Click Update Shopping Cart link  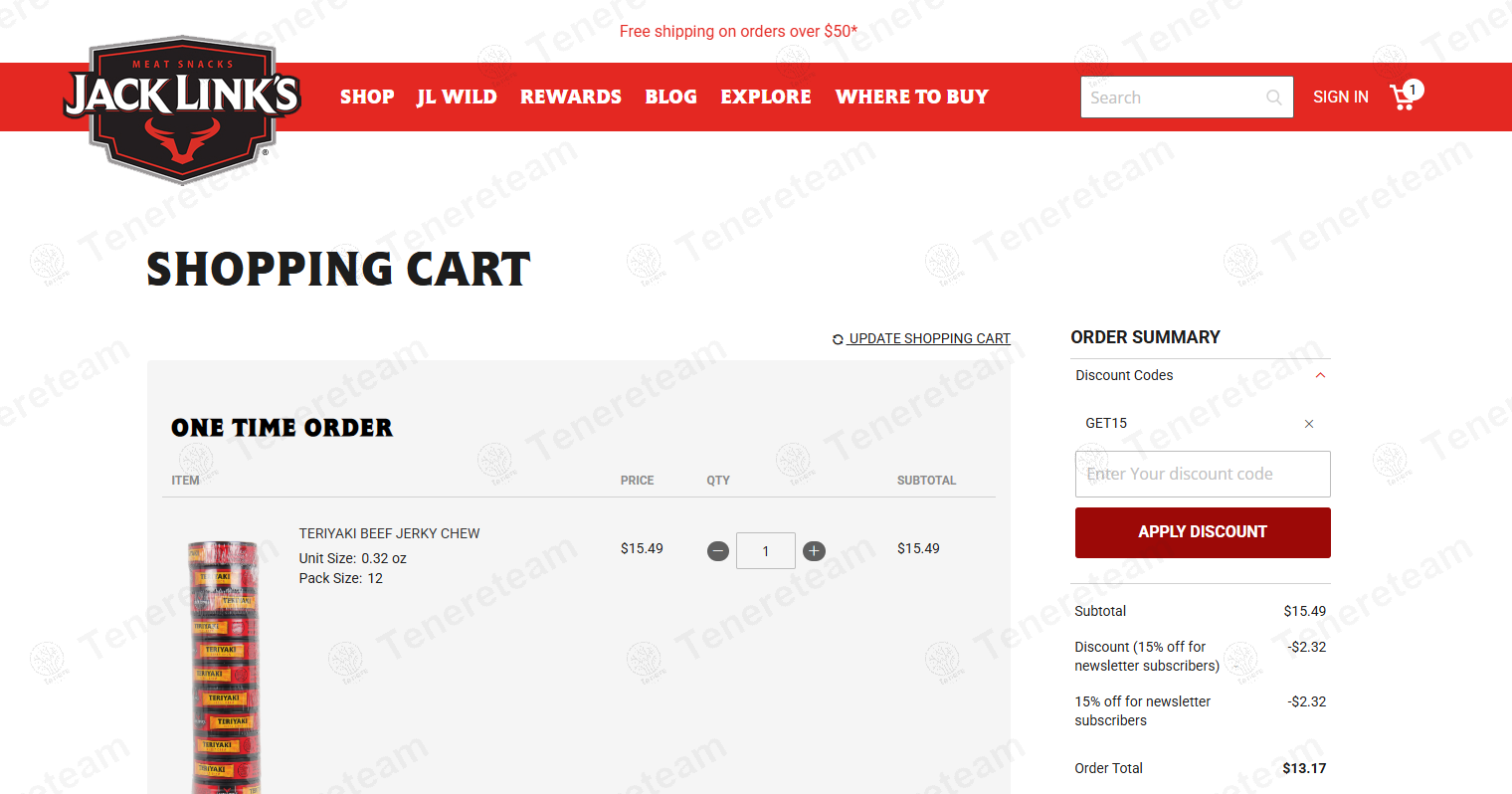pos(921,338)
